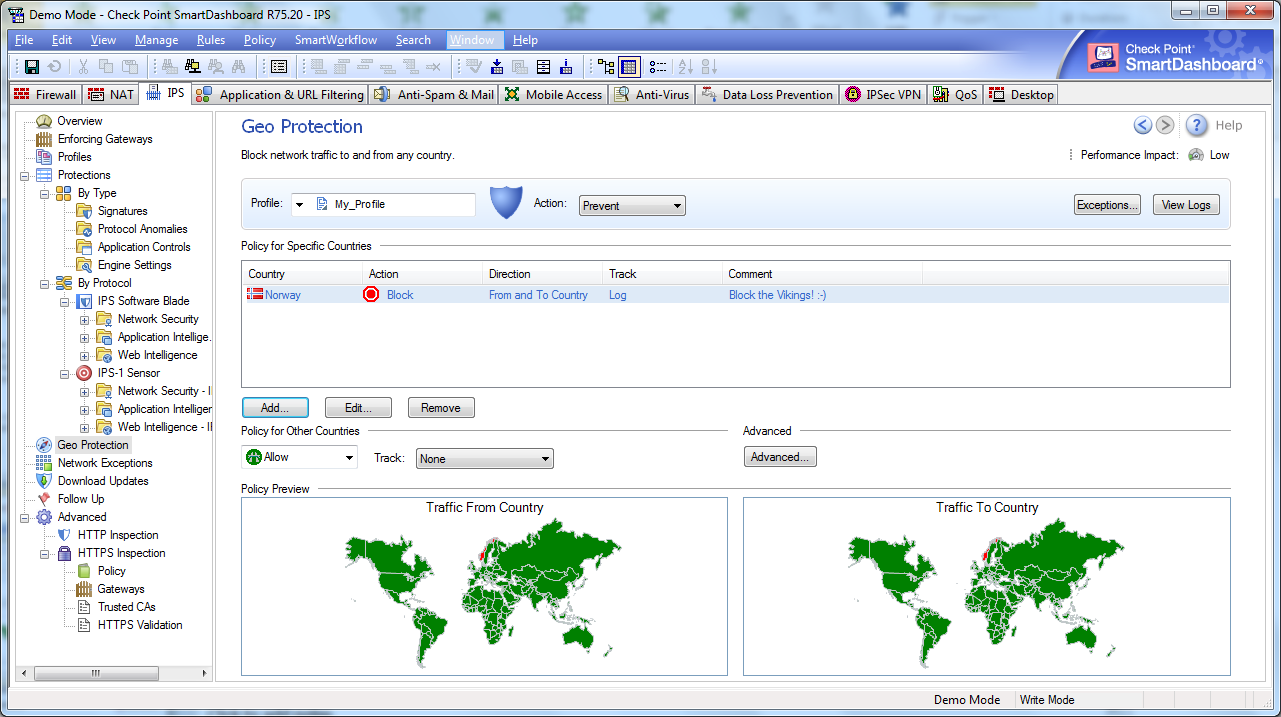1281x717 pixels.
Task: Click the Edit... button
Action: [x=358, y=407]
